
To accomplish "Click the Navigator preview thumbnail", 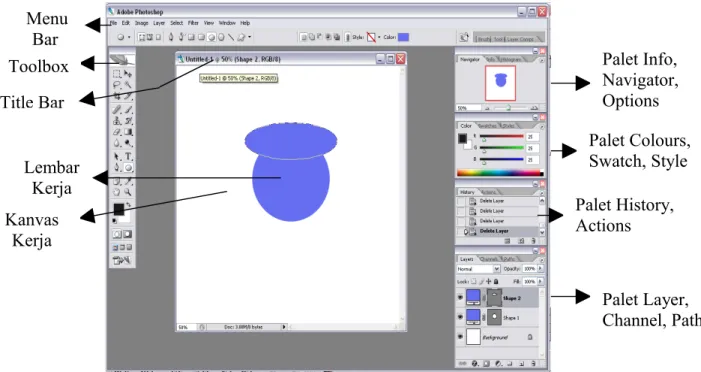I will point(500,83).
